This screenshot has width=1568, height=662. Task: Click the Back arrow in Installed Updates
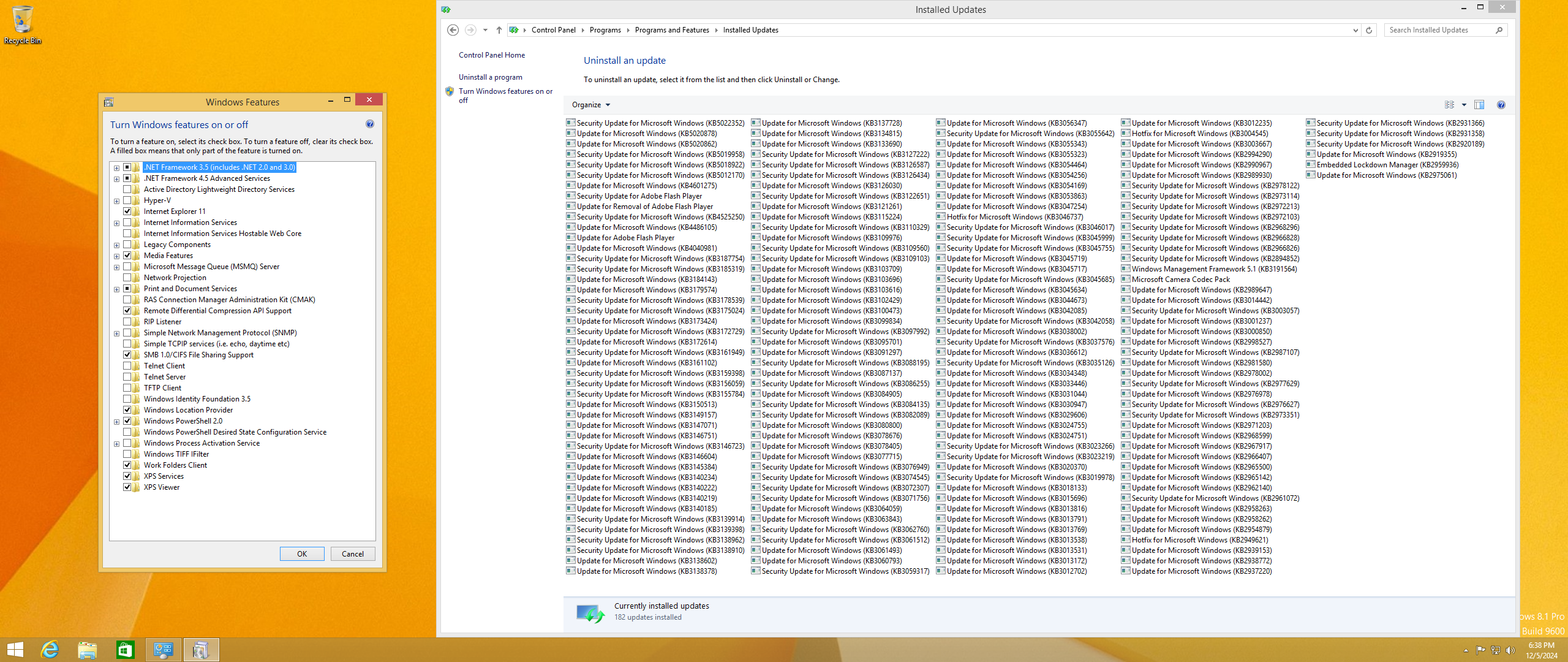[x=453, y=30]
